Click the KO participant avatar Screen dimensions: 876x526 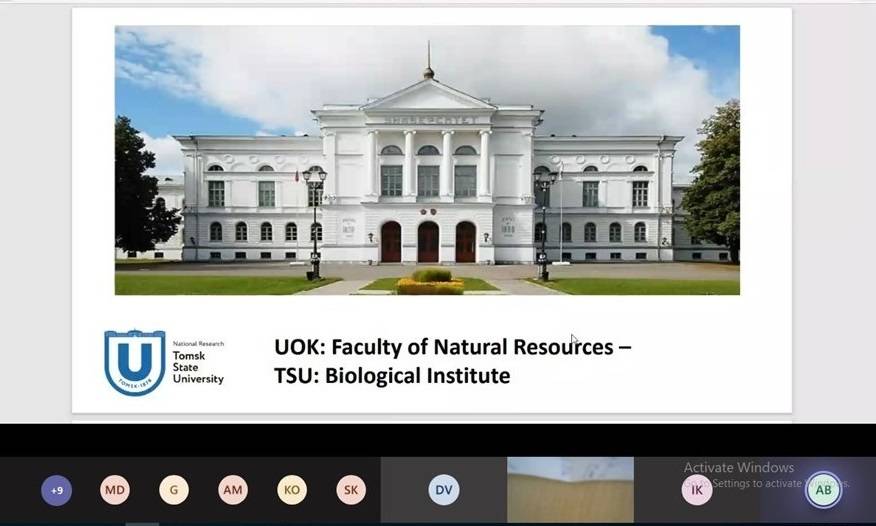point(292,490)
